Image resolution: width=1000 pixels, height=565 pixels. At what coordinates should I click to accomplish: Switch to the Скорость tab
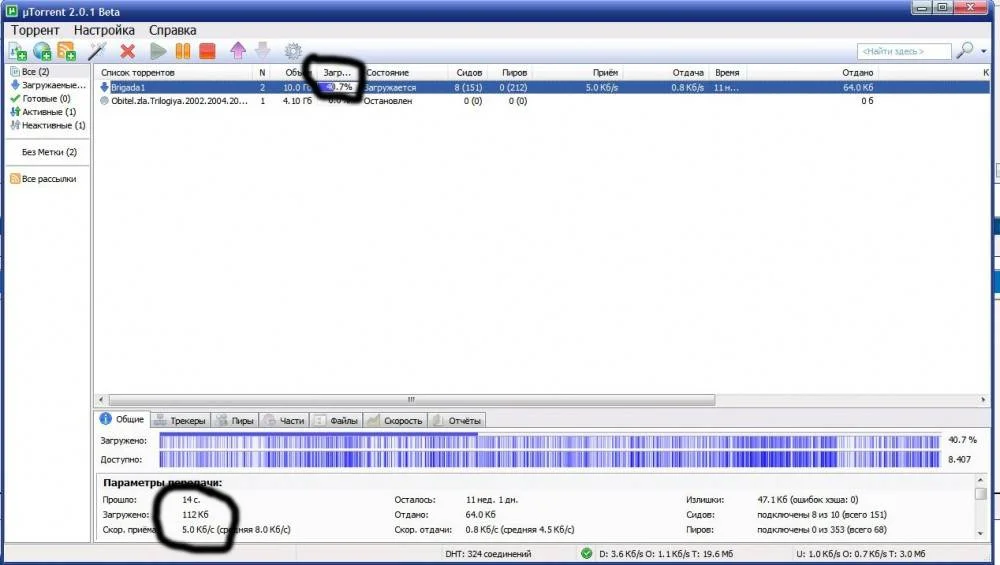click(x=395, y=420)
